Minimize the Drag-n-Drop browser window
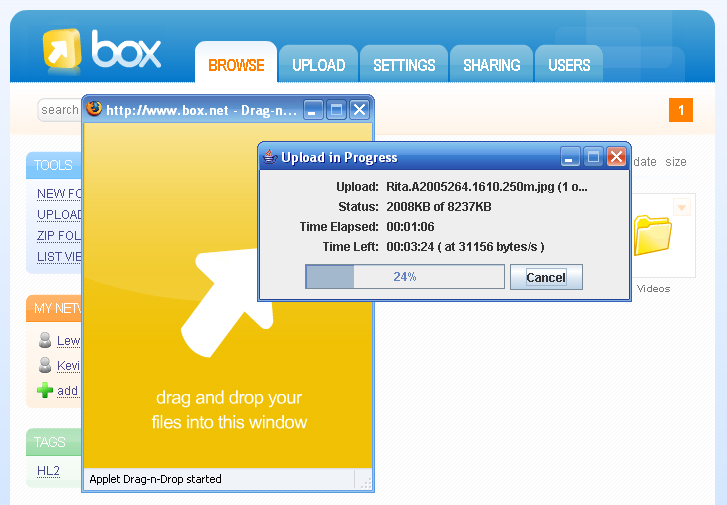Screen dimensions: 727x505 (x=313, y=109)
